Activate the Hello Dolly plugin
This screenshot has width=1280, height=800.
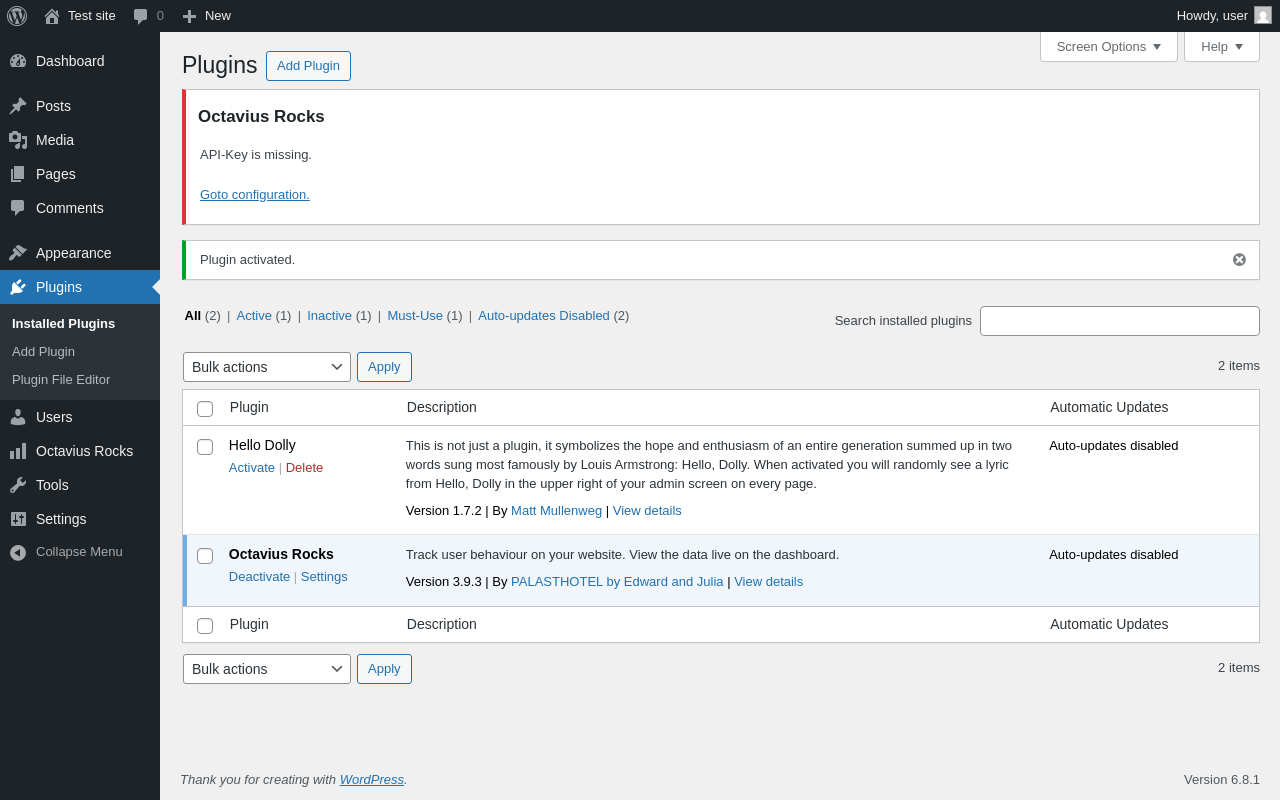[252, 468]
